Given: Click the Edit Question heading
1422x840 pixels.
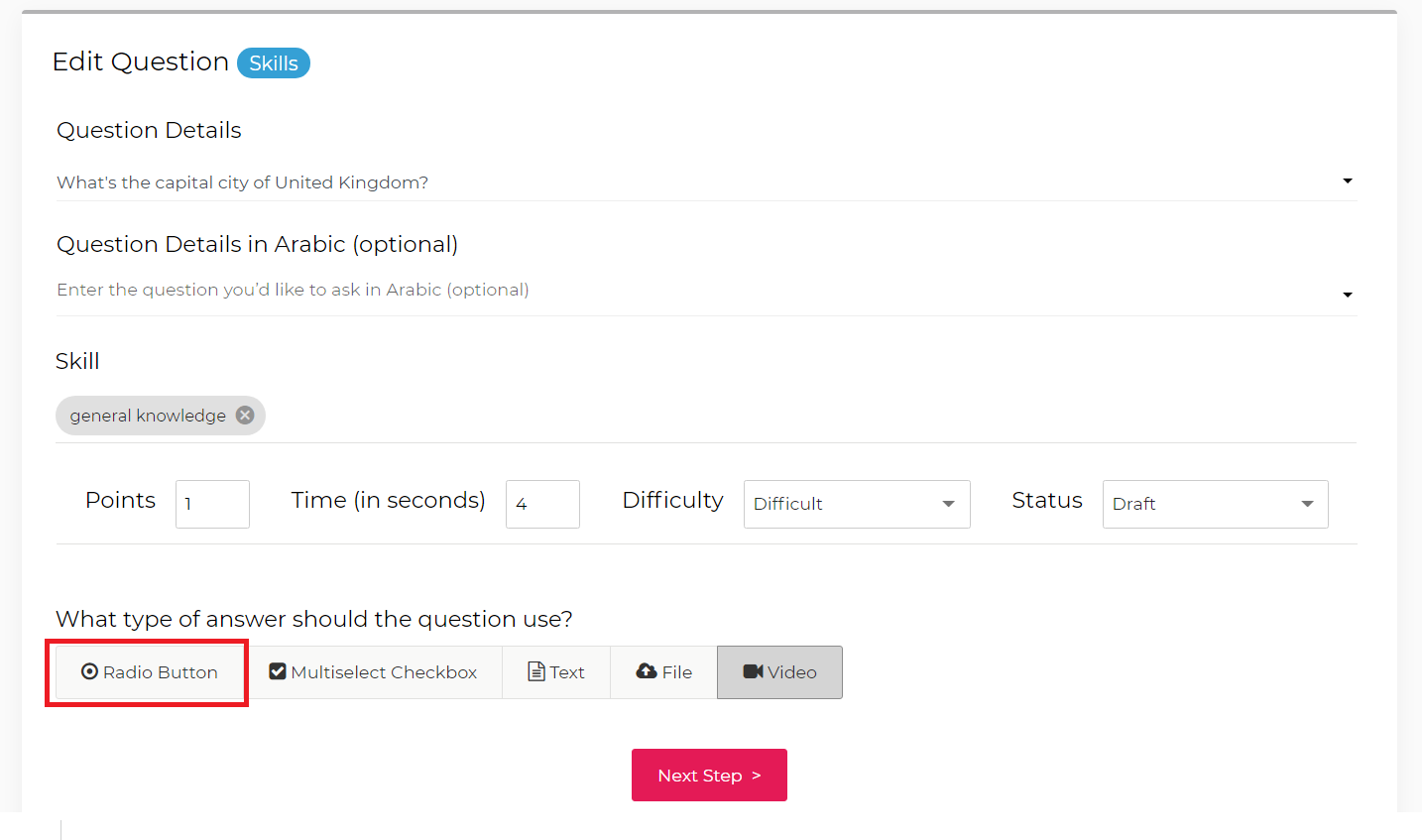Looking at the screenshot, I should click(141, 61).
